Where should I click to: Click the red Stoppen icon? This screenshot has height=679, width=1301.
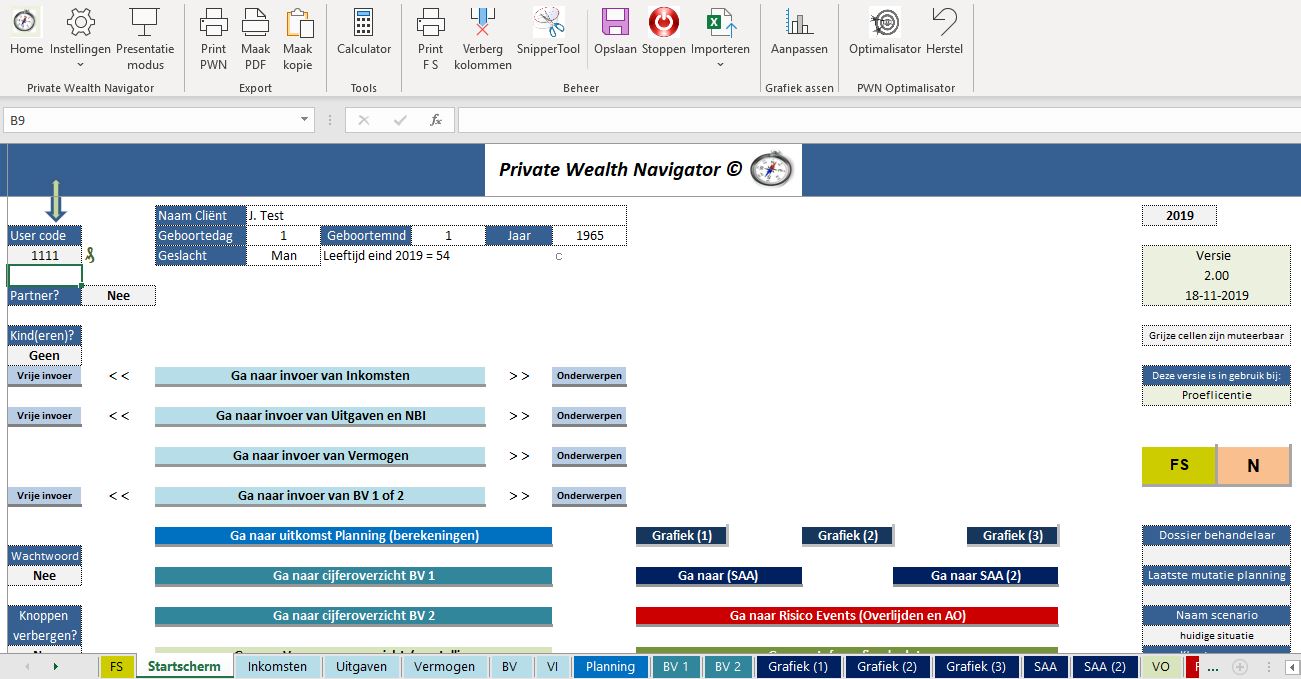663,22
